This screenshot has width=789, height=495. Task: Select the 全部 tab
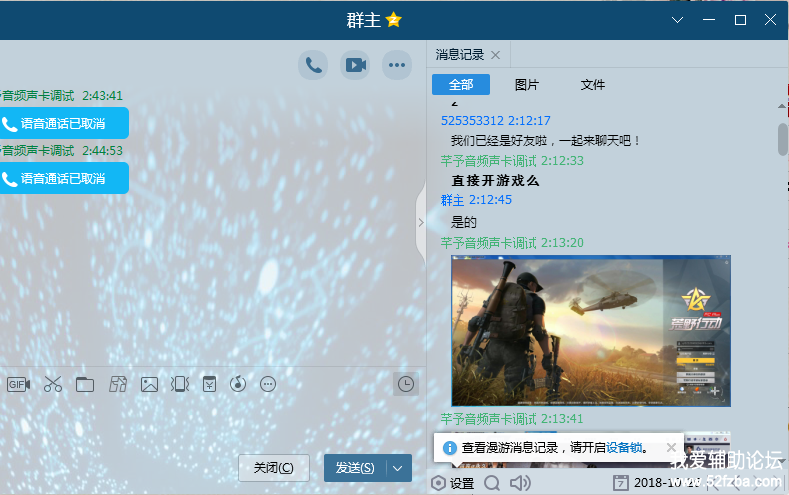[461, 85]
